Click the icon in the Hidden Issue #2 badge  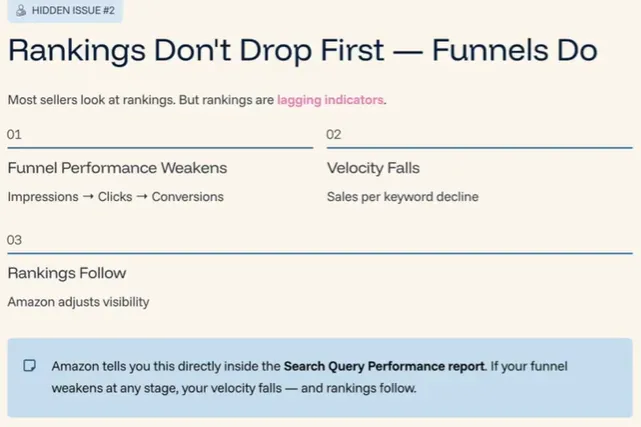tap(22, 11)
